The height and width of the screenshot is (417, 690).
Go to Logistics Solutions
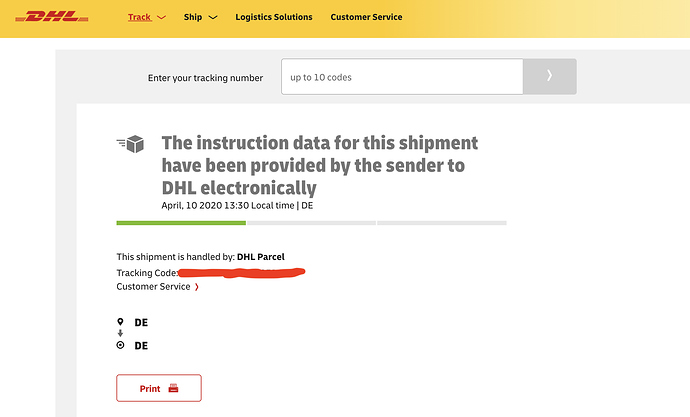point(274,17)
